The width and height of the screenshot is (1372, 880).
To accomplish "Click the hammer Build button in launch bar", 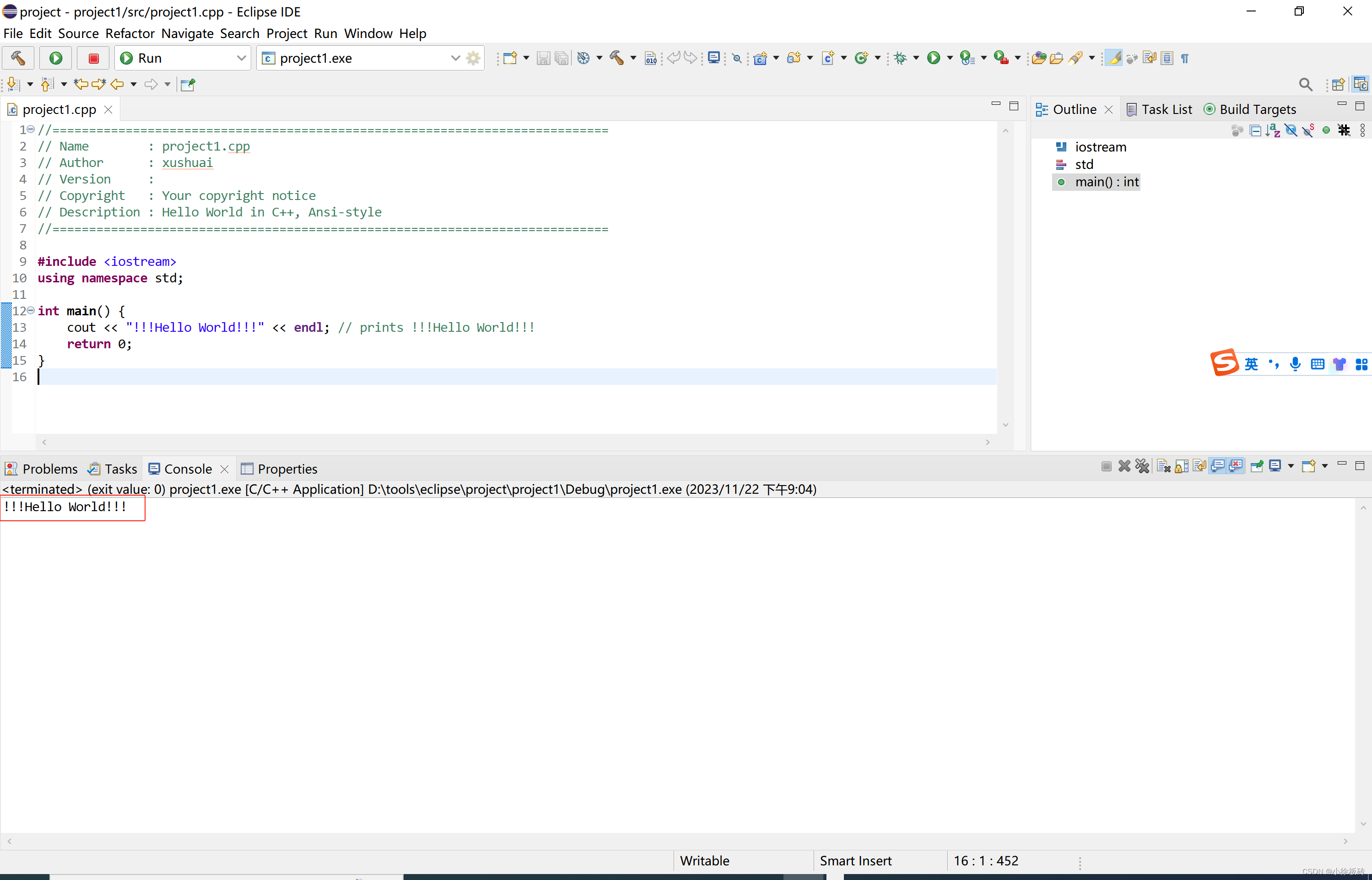I will tap(18, 58).
